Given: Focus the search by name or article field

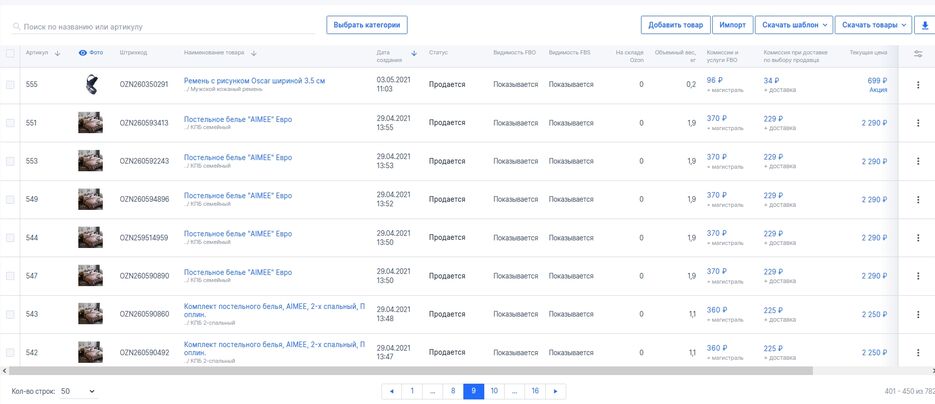Looking at the screenshot, I should coord(163,27).
